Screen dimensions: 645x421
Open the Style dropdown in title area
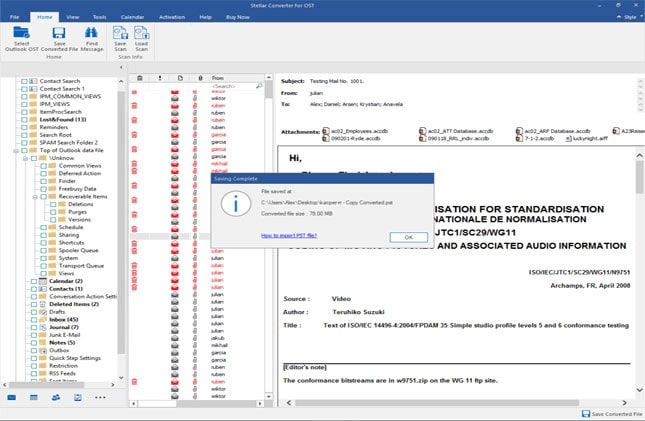coord(630,17)
